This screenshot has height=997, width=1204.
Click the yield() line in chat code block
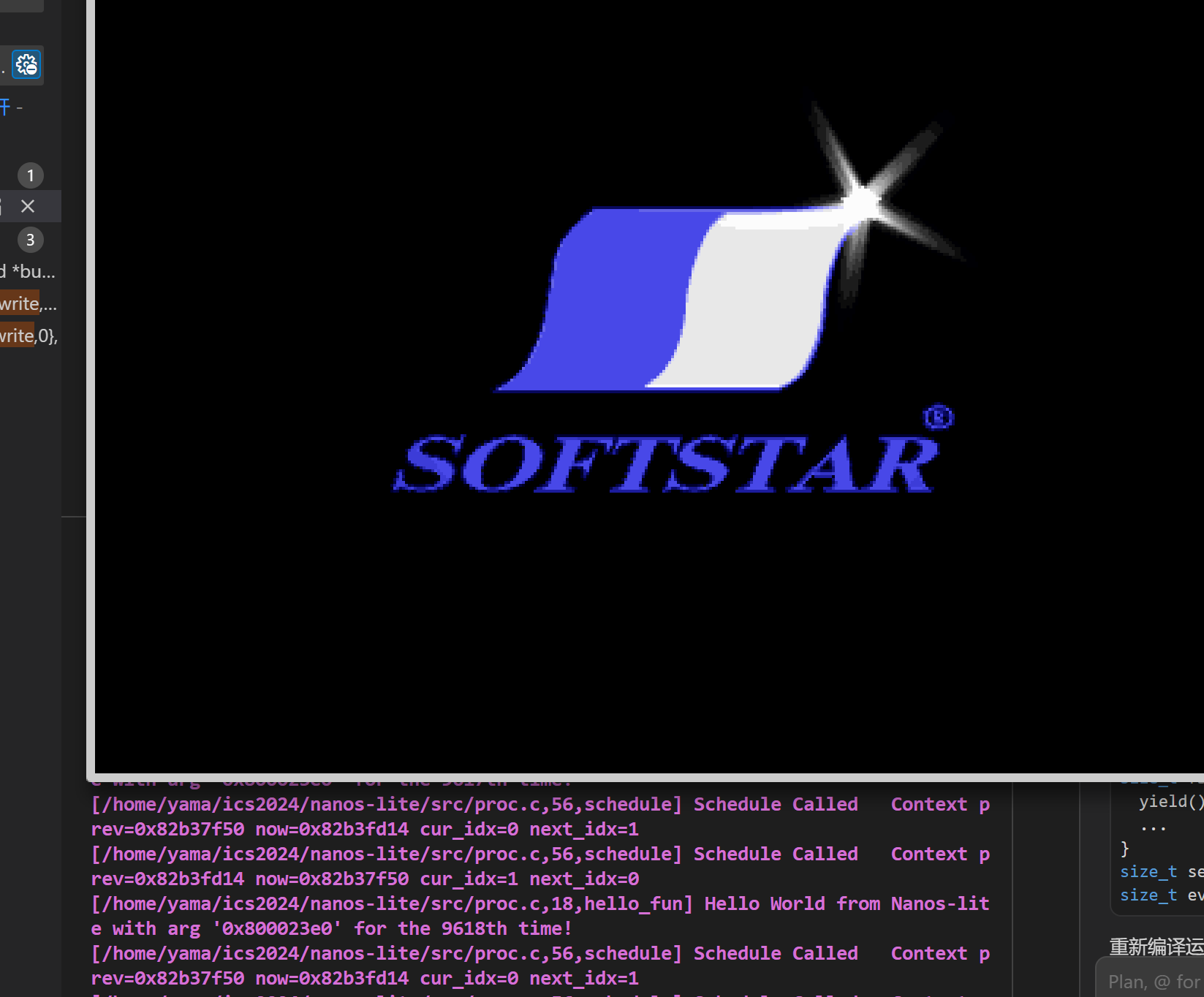tap(1170, 802)
